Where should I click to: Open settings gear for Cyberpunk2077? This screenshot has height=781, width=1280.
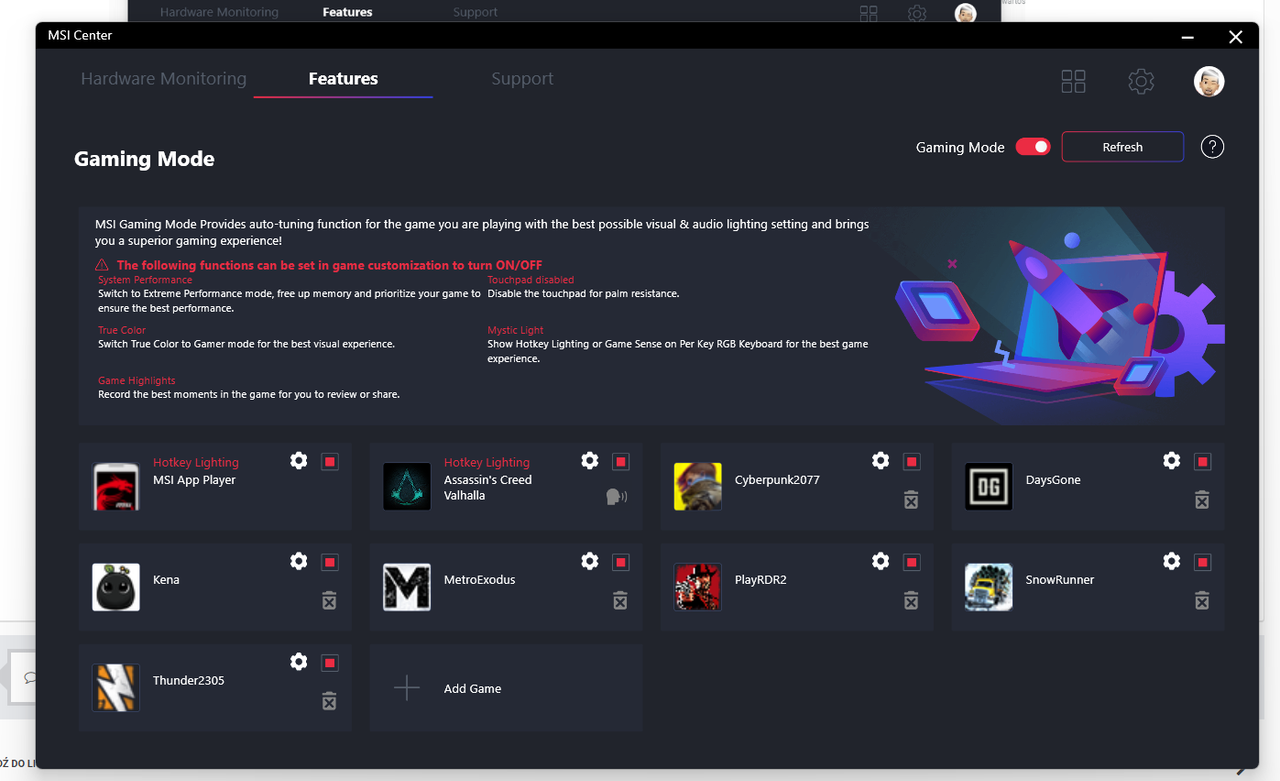pyautogui.click(x=881, y=461)
